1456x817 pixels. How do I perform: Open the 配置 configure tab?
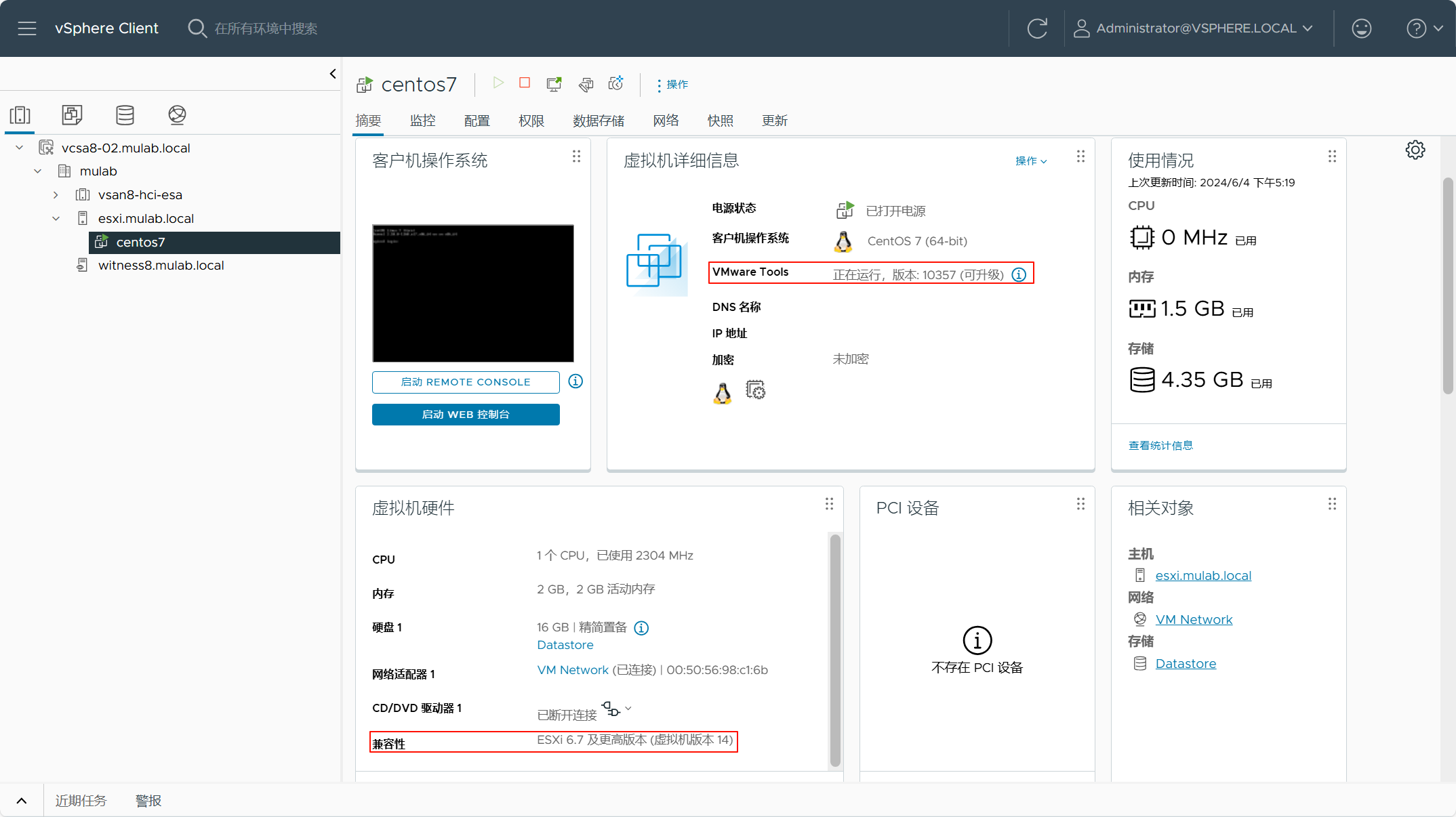pyautogui.click(x=477, y=121)
